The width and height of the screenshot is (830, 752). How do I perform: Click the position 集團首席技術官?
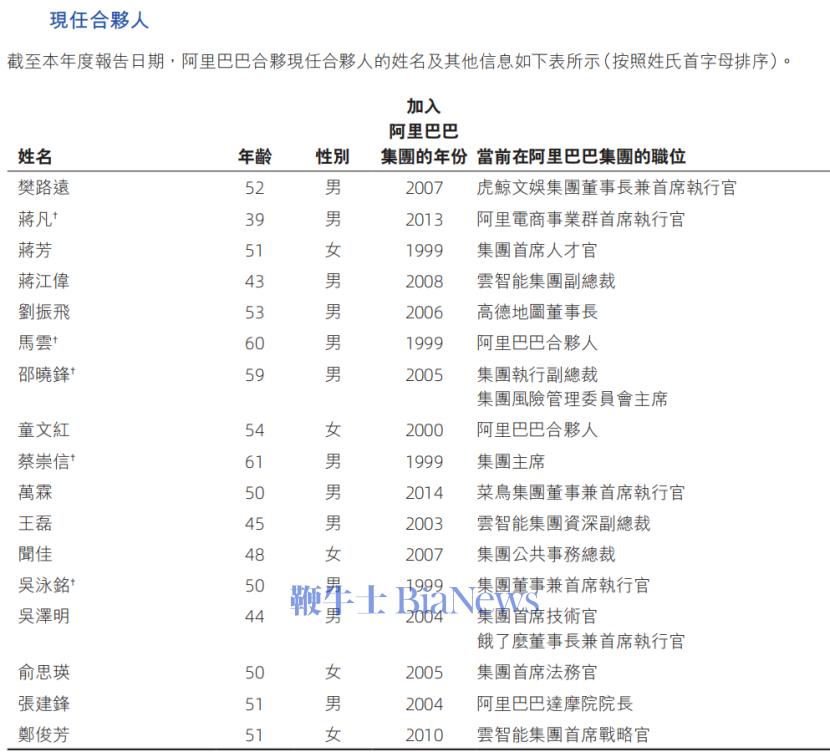coord(537,616)
